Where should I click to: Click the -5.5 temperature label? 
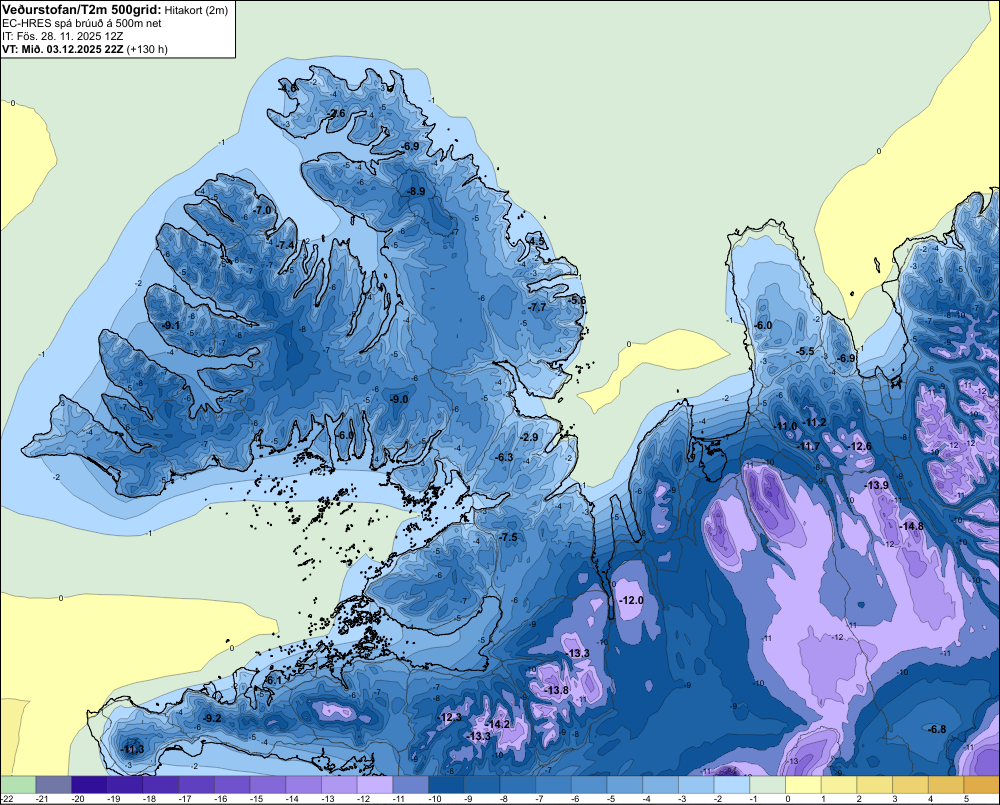[x=805, y=351]
